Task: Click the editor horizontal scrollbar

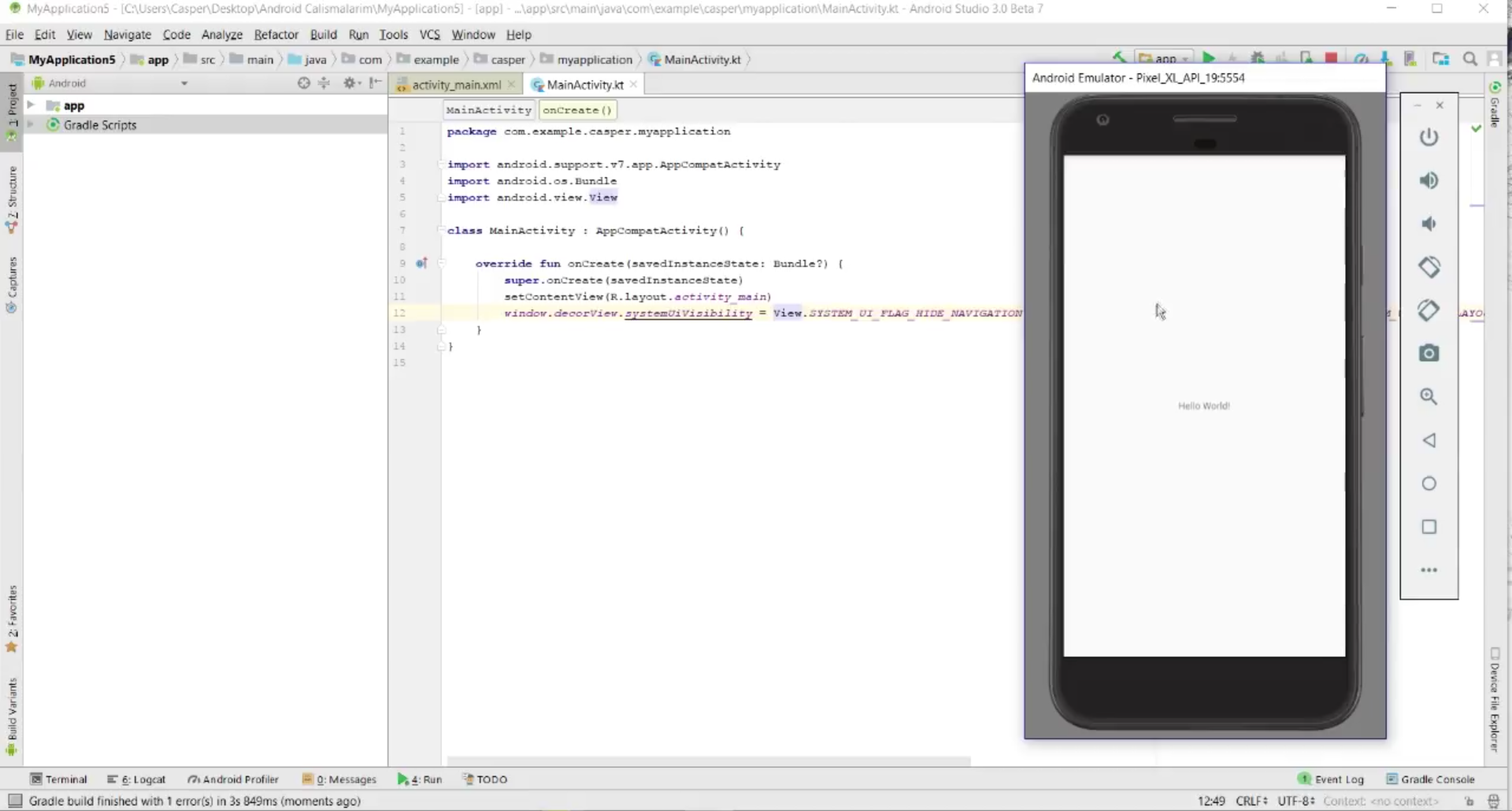Action: (x=709, y=761)
